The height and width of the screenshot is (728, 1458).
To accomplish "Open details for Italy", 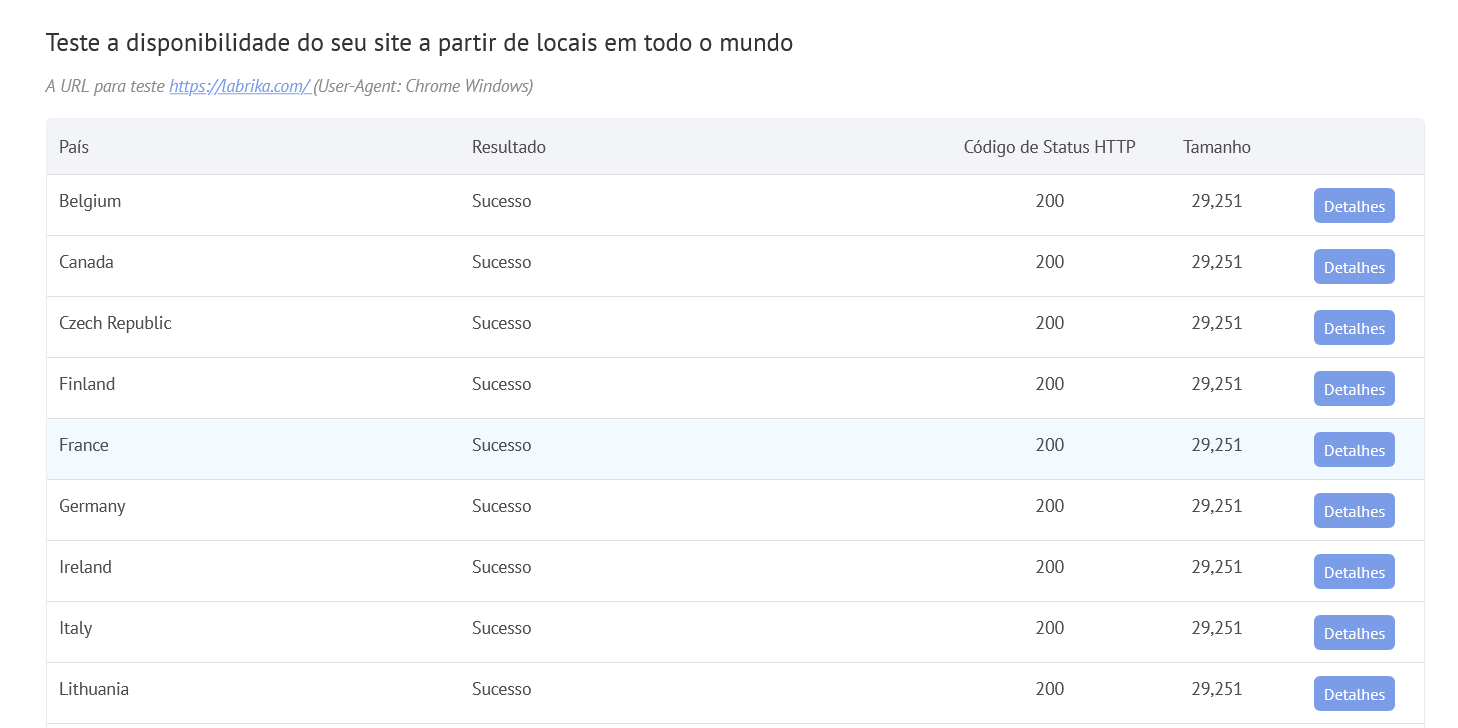I will coord(1353,632).
